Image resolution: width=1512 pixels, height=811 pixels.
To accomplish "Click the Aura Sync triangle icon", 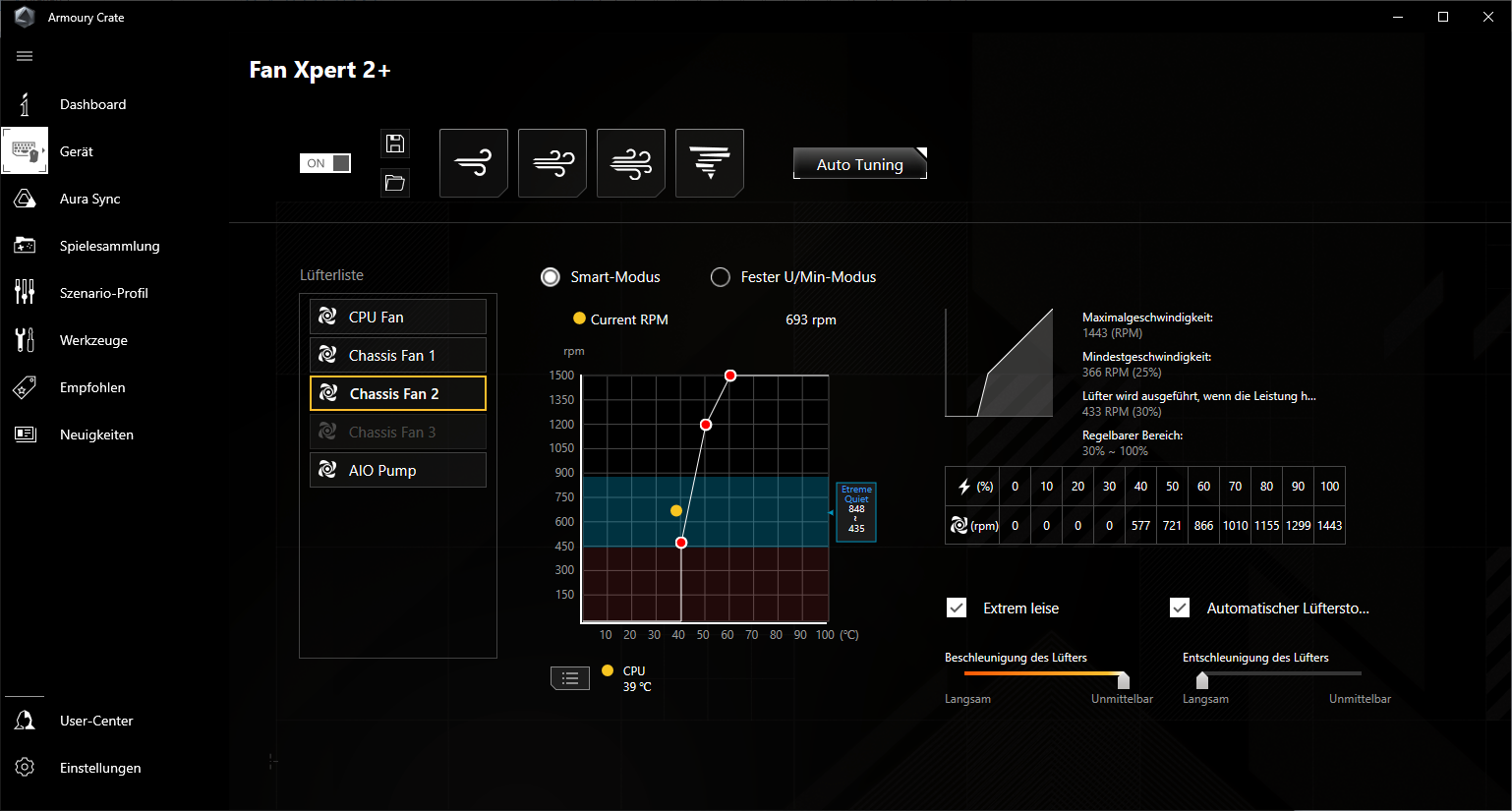I will tap(25, 199).
